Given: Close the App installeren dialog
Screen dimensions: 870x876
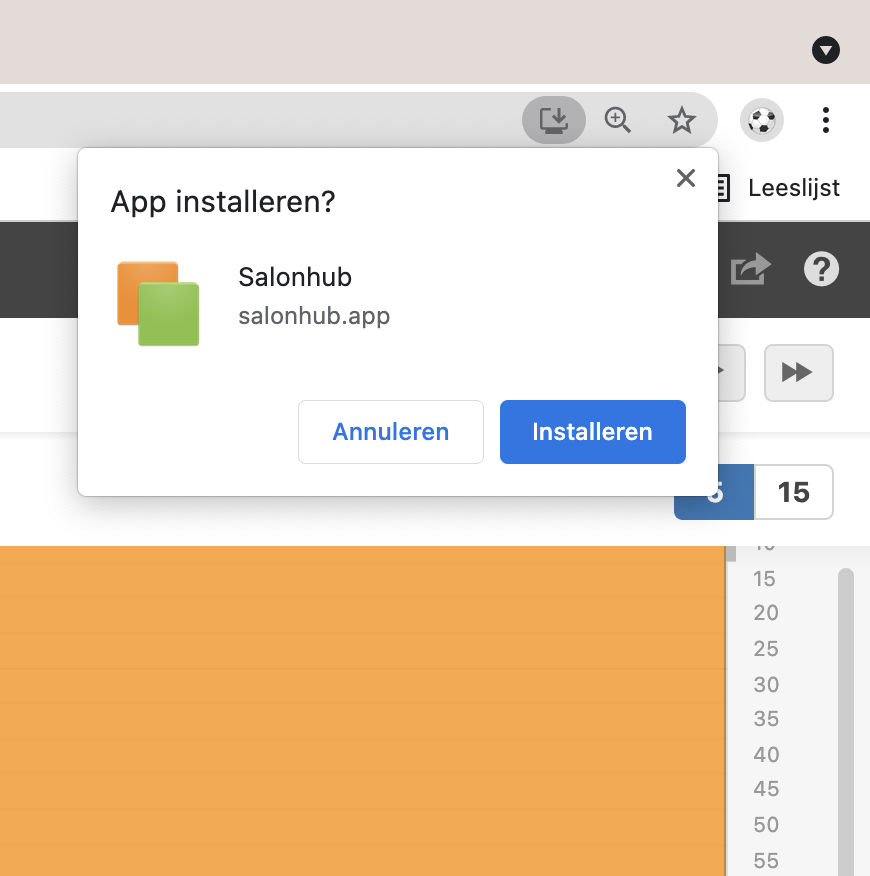Looking at the screenshot, I should tap(685, 178).
